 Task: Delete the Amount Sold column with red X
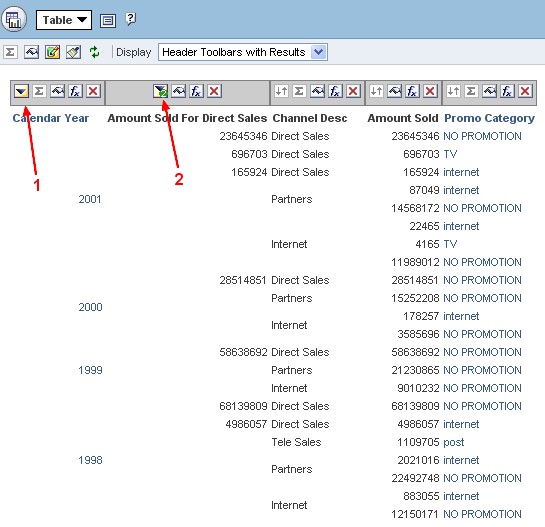[x=430, y=91]
